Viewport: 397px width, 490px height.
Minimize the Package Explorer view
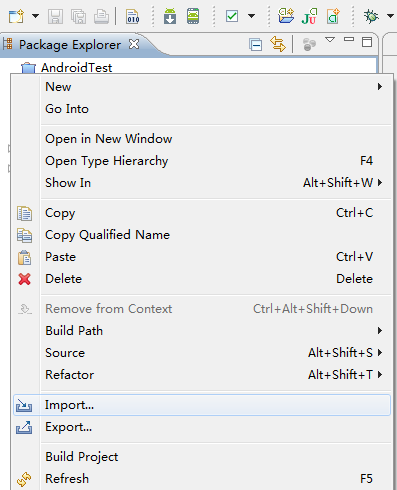click(349, 39)
